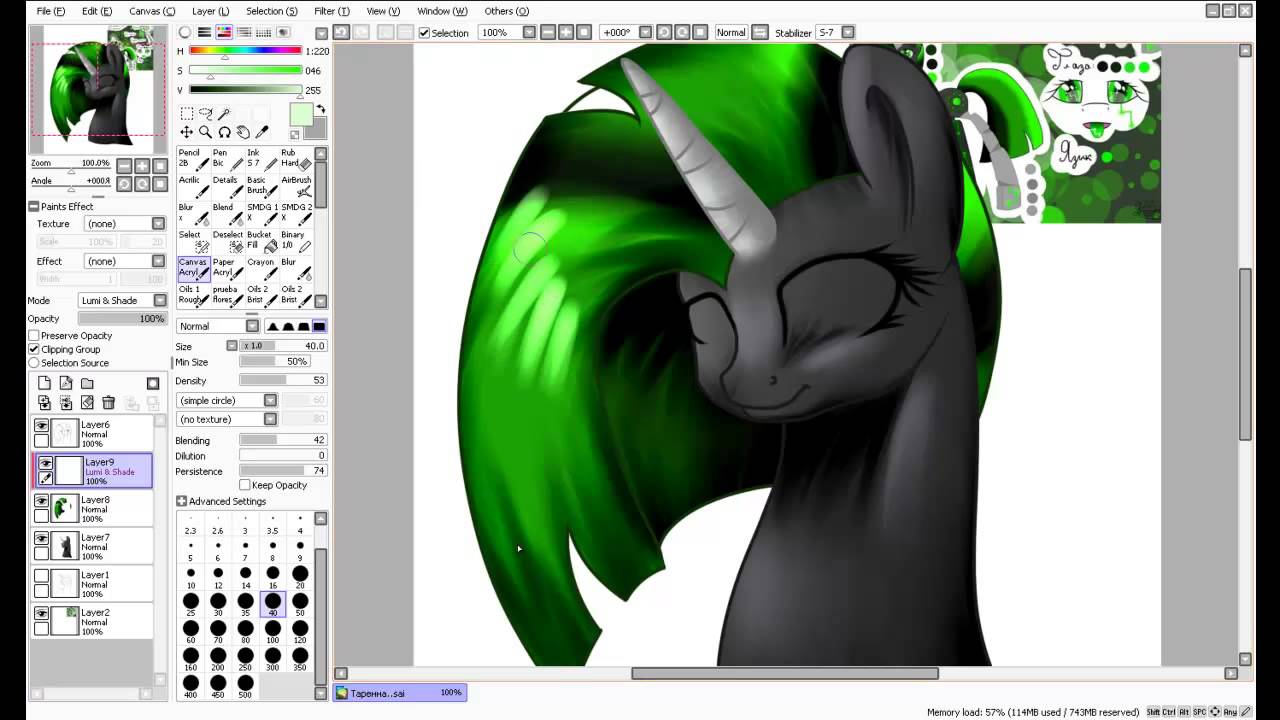Select Layer9 in the layer list

point(93,471)
